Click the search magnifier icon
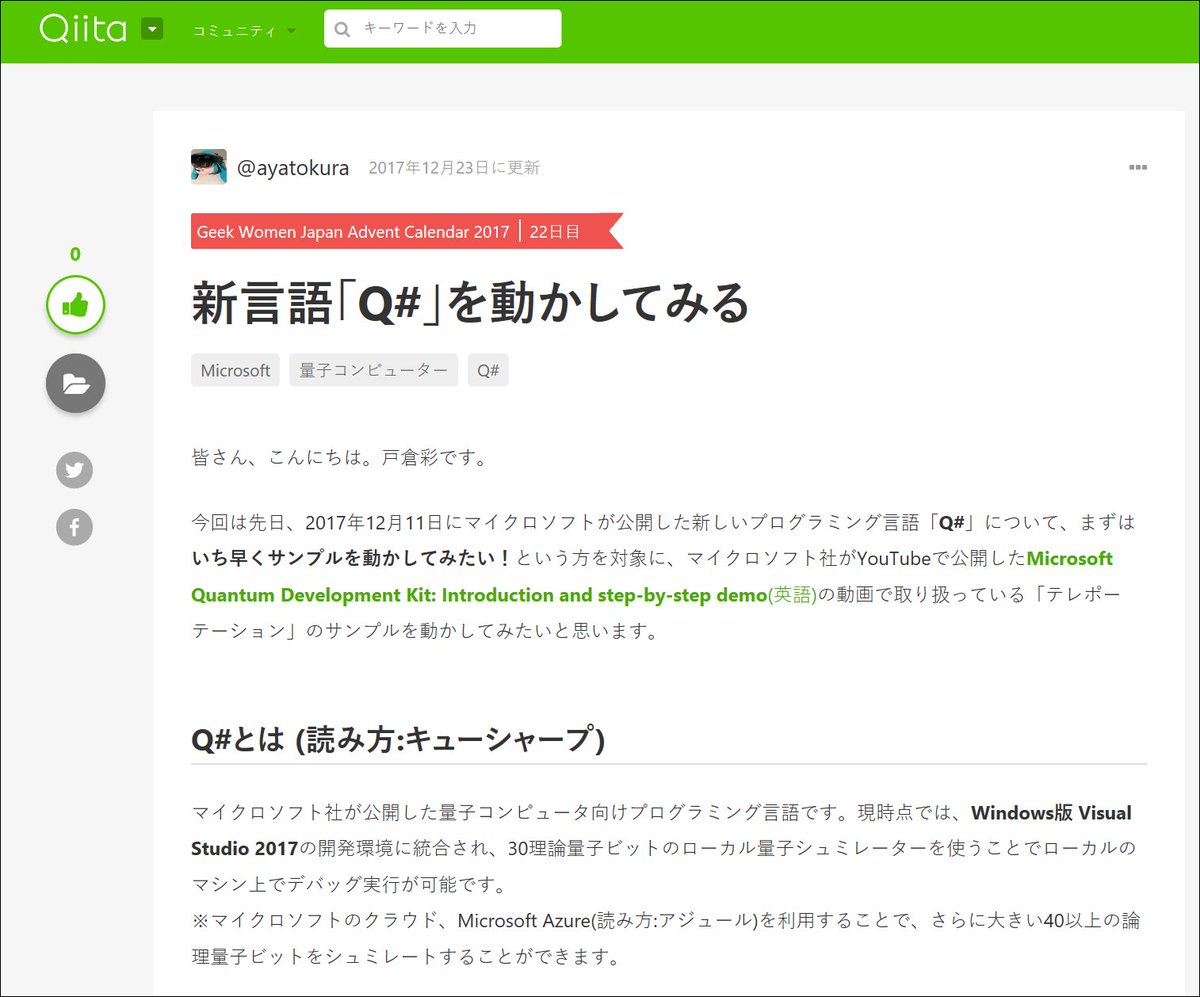Image resolution: width=1200 pixels, height=997 pixels. [x=342, y=29]
